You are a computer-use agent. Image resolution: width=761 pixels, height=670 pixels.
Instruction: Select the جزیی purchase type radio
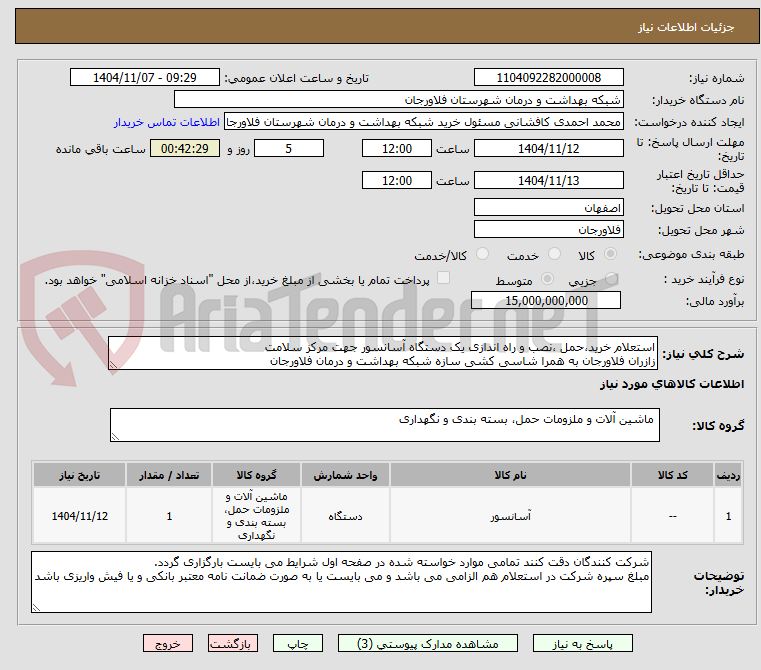(611, 279)
